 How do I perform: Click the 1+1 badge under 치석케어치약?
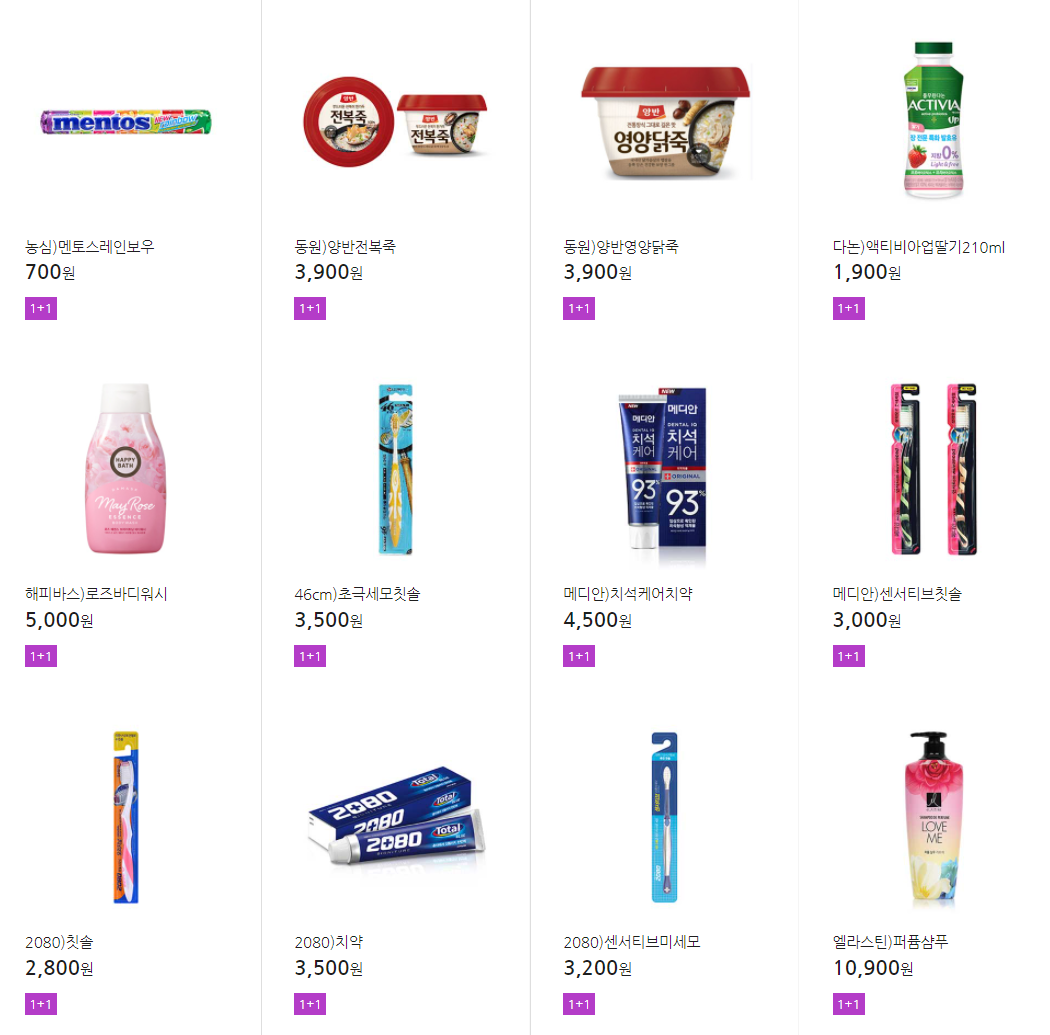(x=579, y=656)
